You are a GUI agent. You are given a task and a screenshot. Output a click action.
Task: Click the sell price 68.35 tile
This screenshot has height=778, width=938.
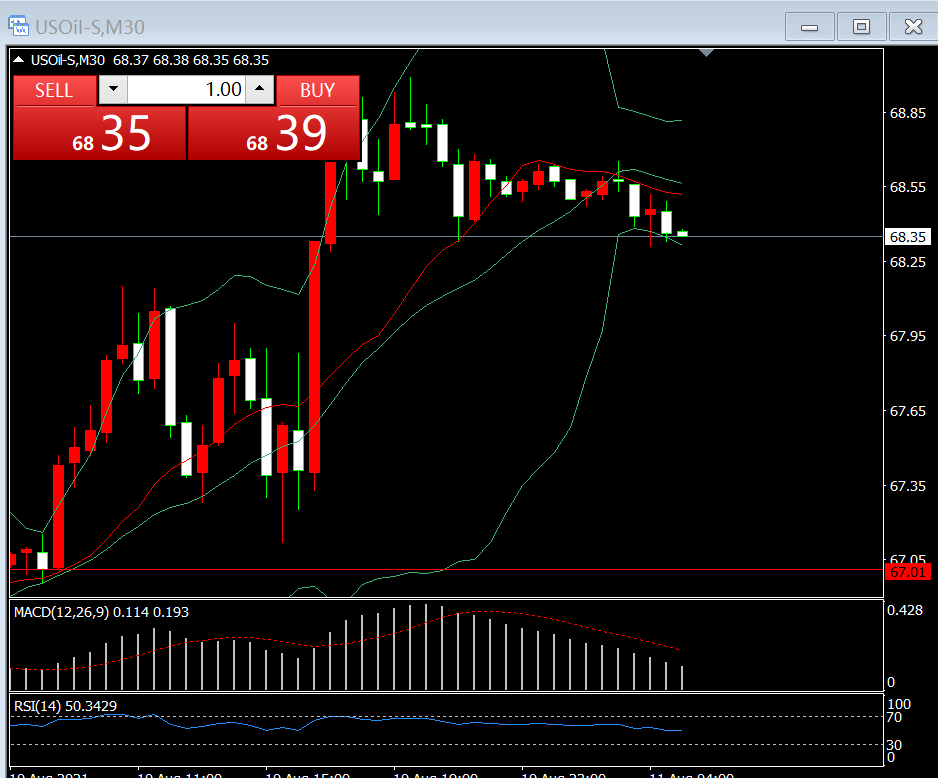pos(99,134)
